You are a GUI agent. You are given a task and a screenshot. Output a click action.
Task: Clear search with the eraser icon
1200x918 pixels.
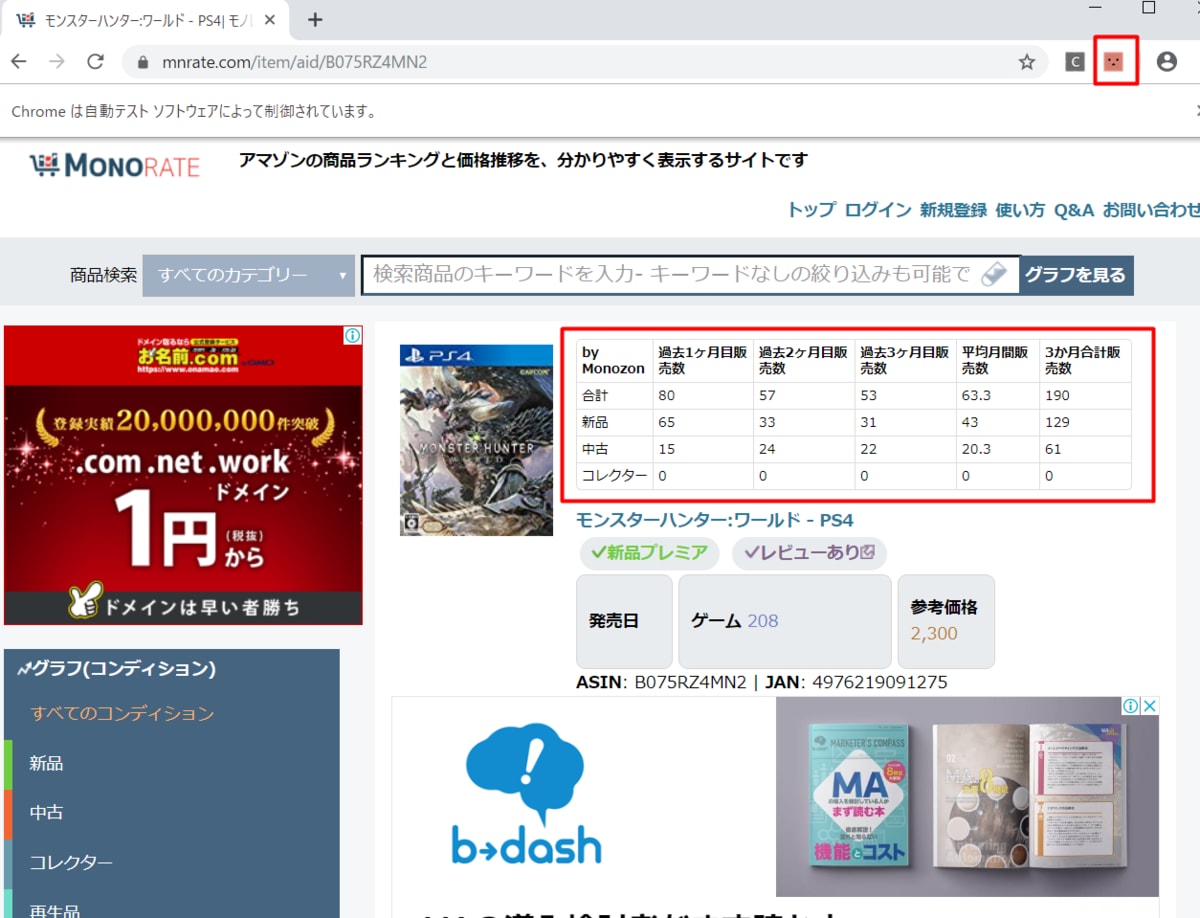[x=994, y=274]
